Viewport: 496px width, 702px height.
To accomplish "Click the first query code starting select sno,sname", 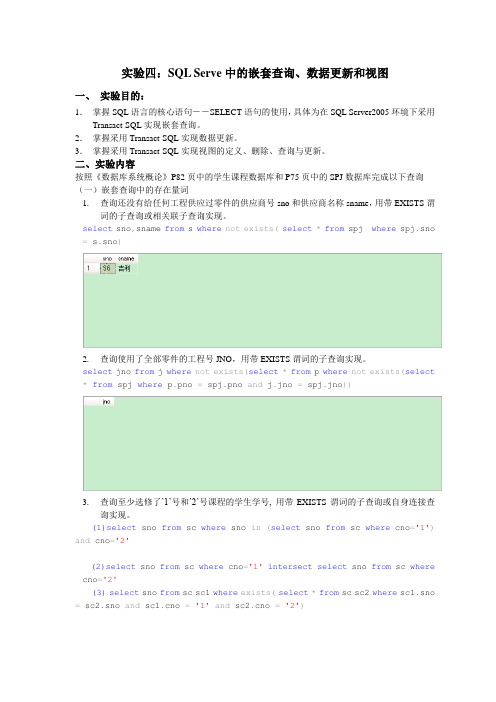I will pos(259,235).
